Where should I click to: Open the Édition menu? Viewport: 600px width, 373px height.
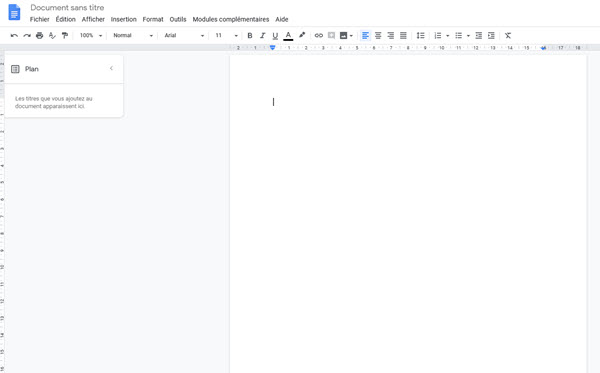65,19
